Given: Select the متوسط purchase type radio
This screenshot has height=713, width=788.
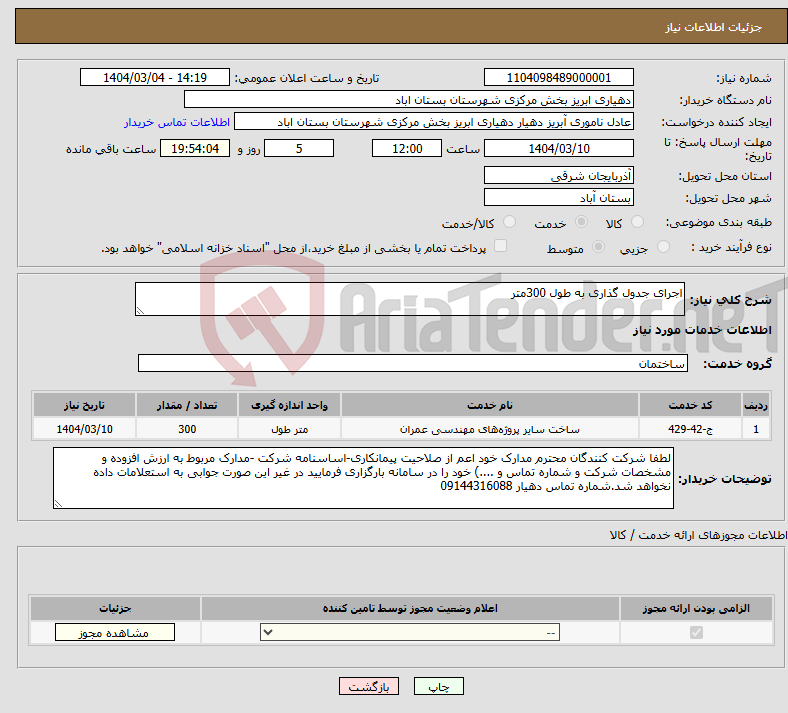Looking at the screenshot, I should click(x=599, y=247).
